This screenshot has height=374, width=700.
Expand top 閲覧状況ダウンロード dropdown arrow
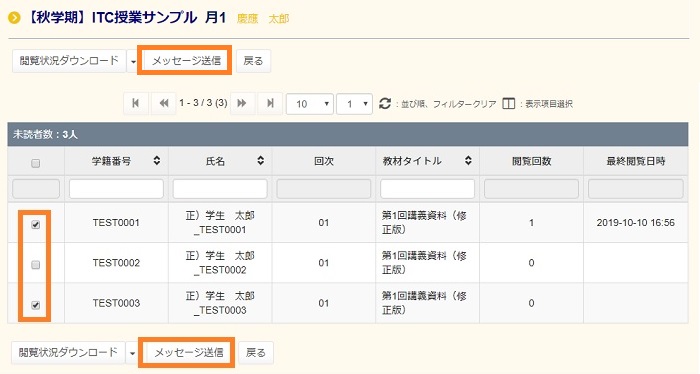(133, 61)
